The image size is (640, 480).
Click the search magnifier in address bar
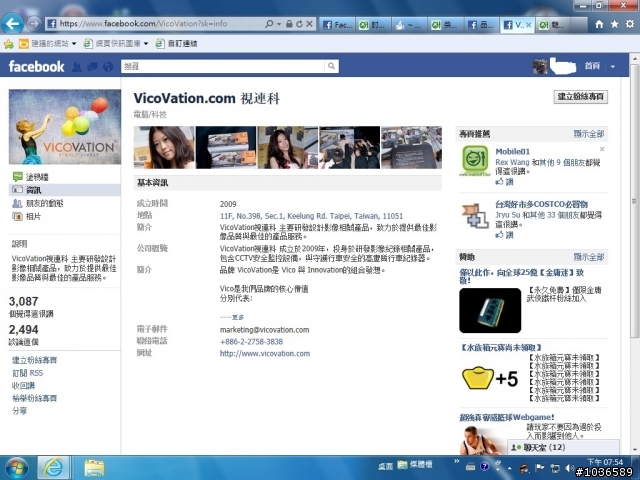(x=269, y=24)
